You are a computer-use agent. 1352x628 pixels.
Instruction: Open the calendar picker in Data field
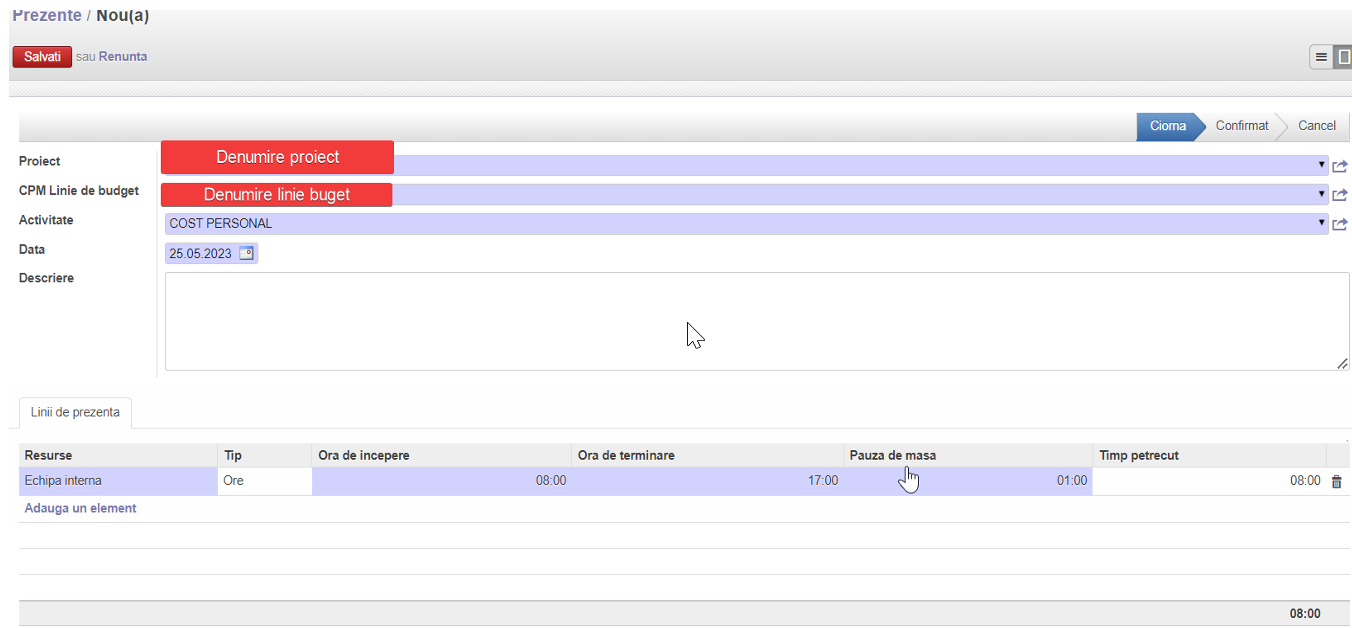(x=246, y=254)
